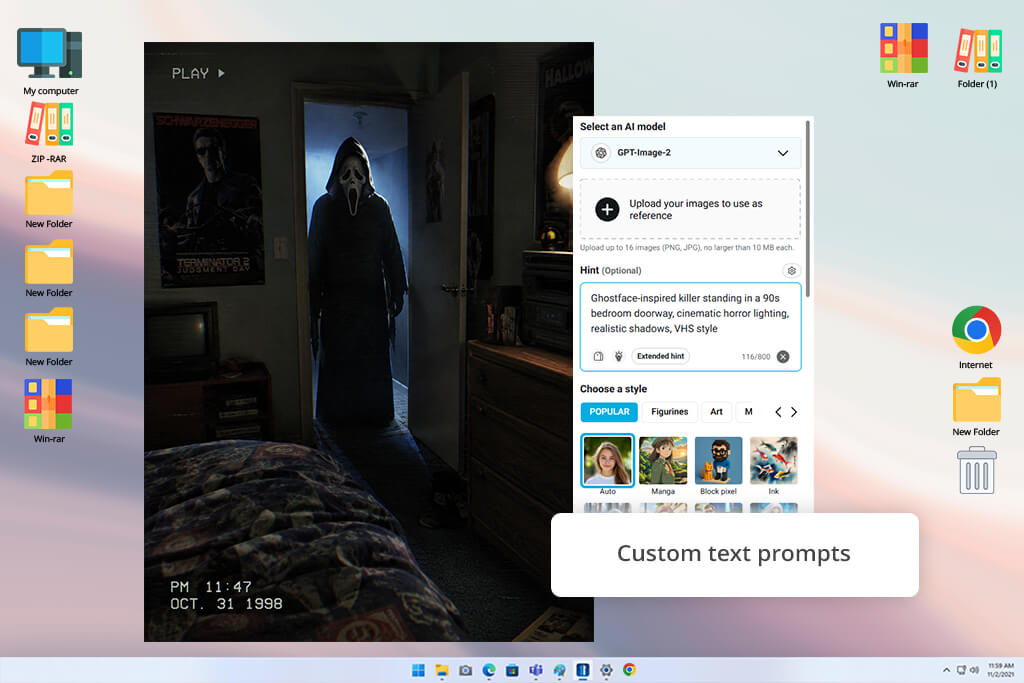Switch to the Art style tab
This screenshot has width=1024, height=683.
tap(716, 411)
